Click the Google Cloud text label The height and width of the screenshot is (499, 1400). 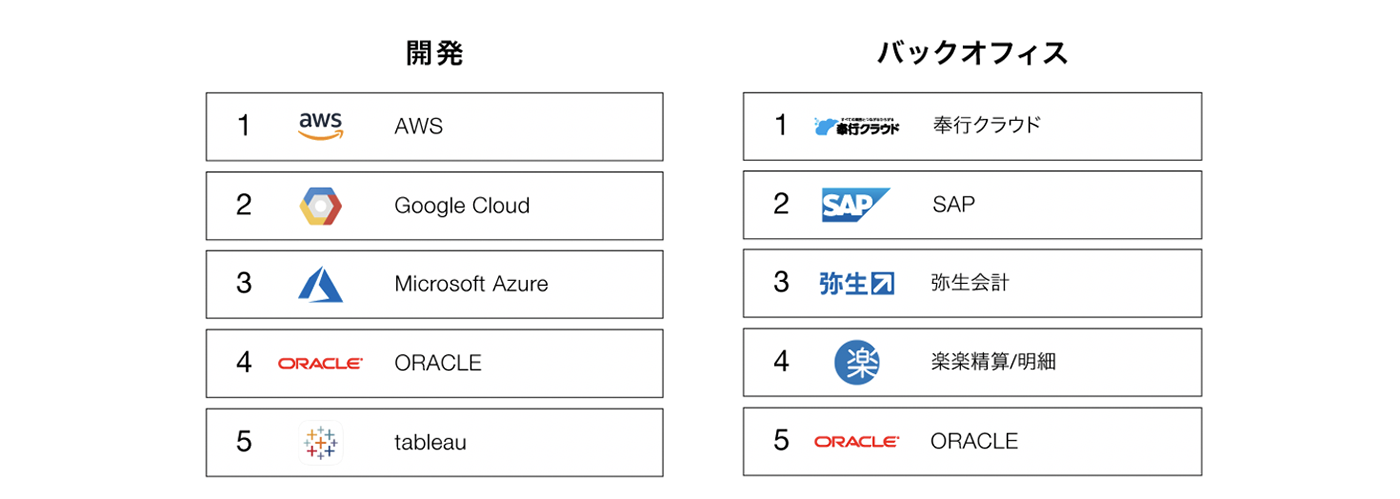click(x=462, y=206)
